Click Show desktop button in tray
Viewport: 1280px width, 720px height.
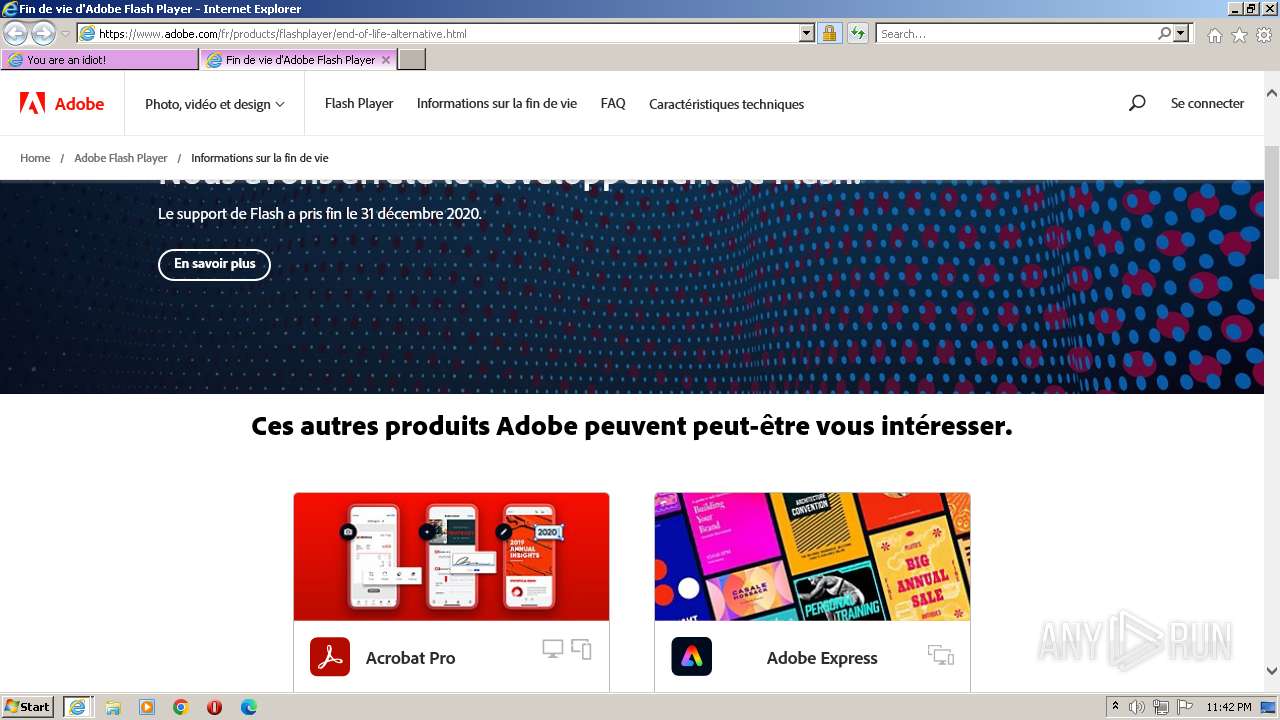tap(1270, 707)
